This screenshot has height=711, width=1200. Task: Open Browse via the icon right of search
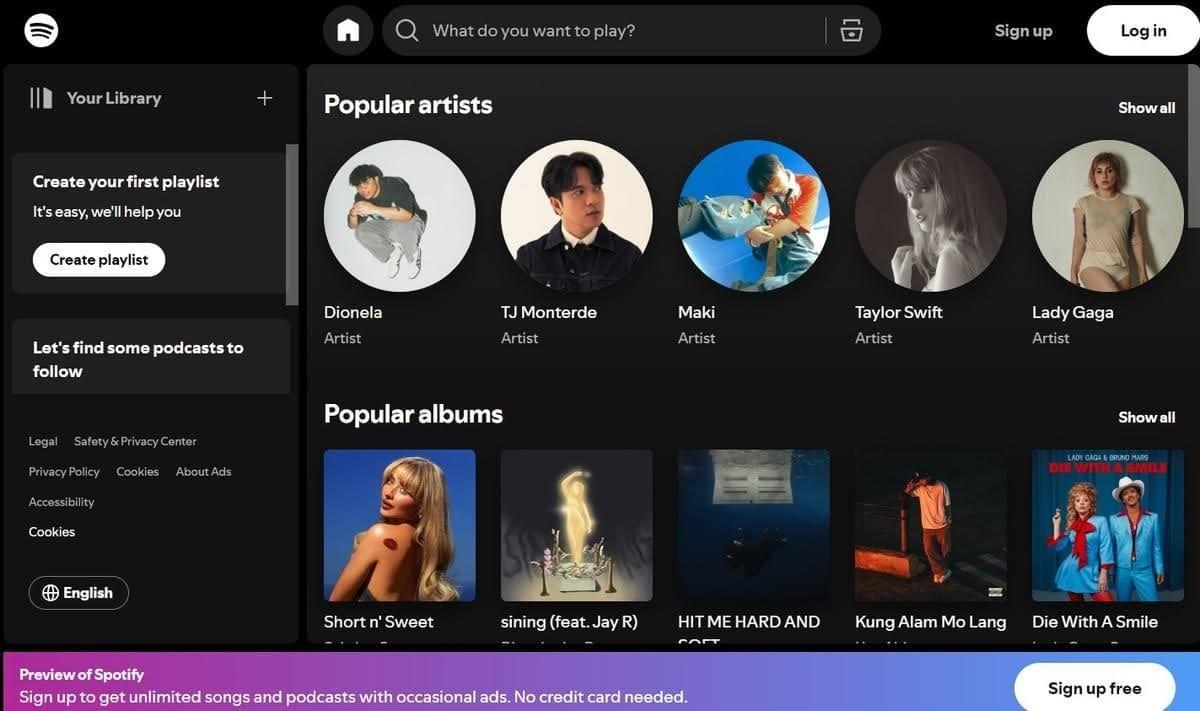pyautogui.click(x=851, y=30)
